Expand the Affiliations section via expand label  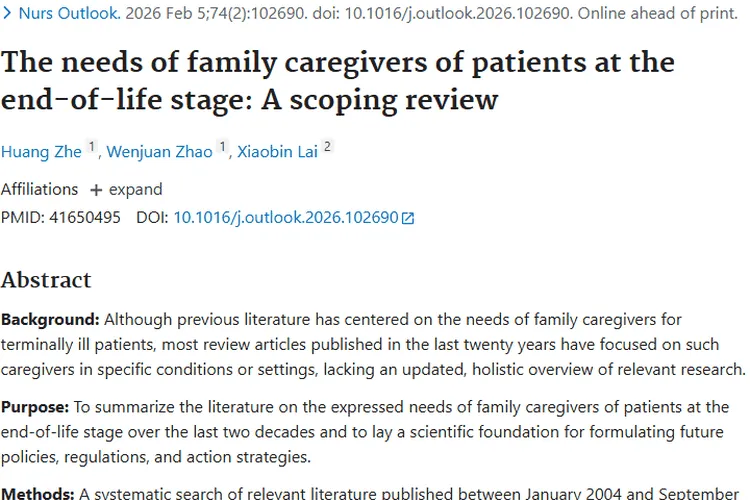[x=135, y=190]
